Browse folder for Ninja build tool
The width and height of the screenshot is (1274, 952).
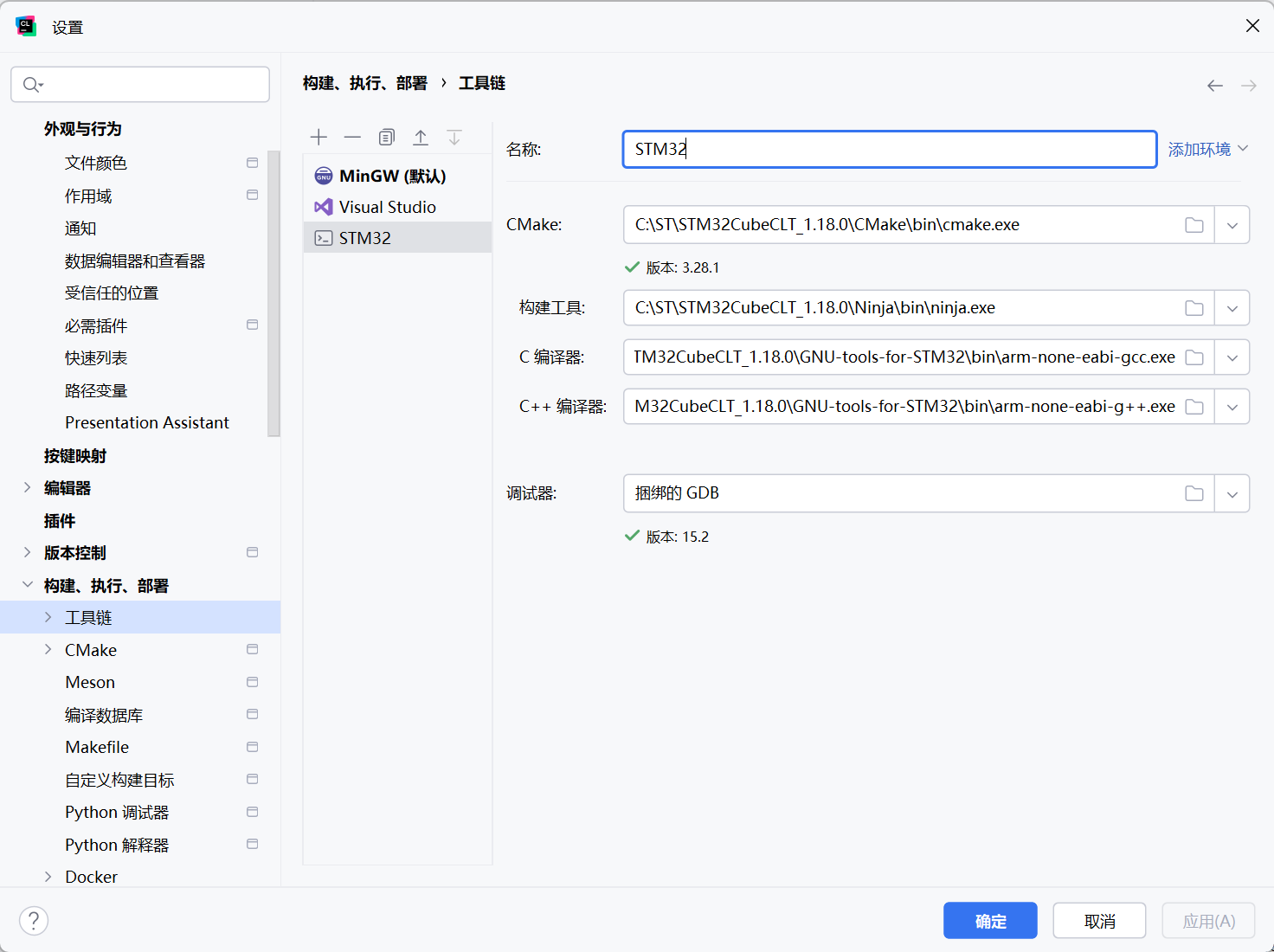[1194, 308]
